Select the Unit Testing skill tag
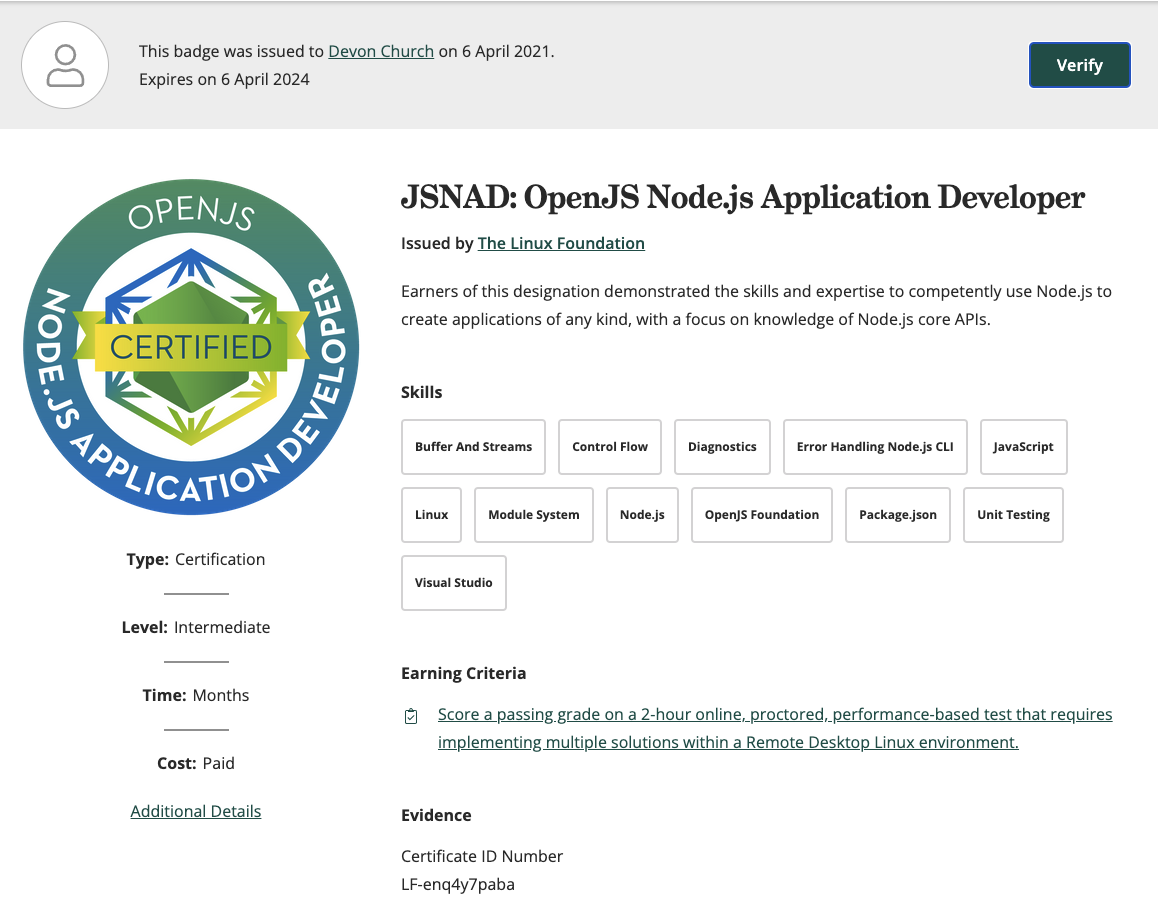This screenshot has height=922, width=1158. click(x=1013, y=514)
